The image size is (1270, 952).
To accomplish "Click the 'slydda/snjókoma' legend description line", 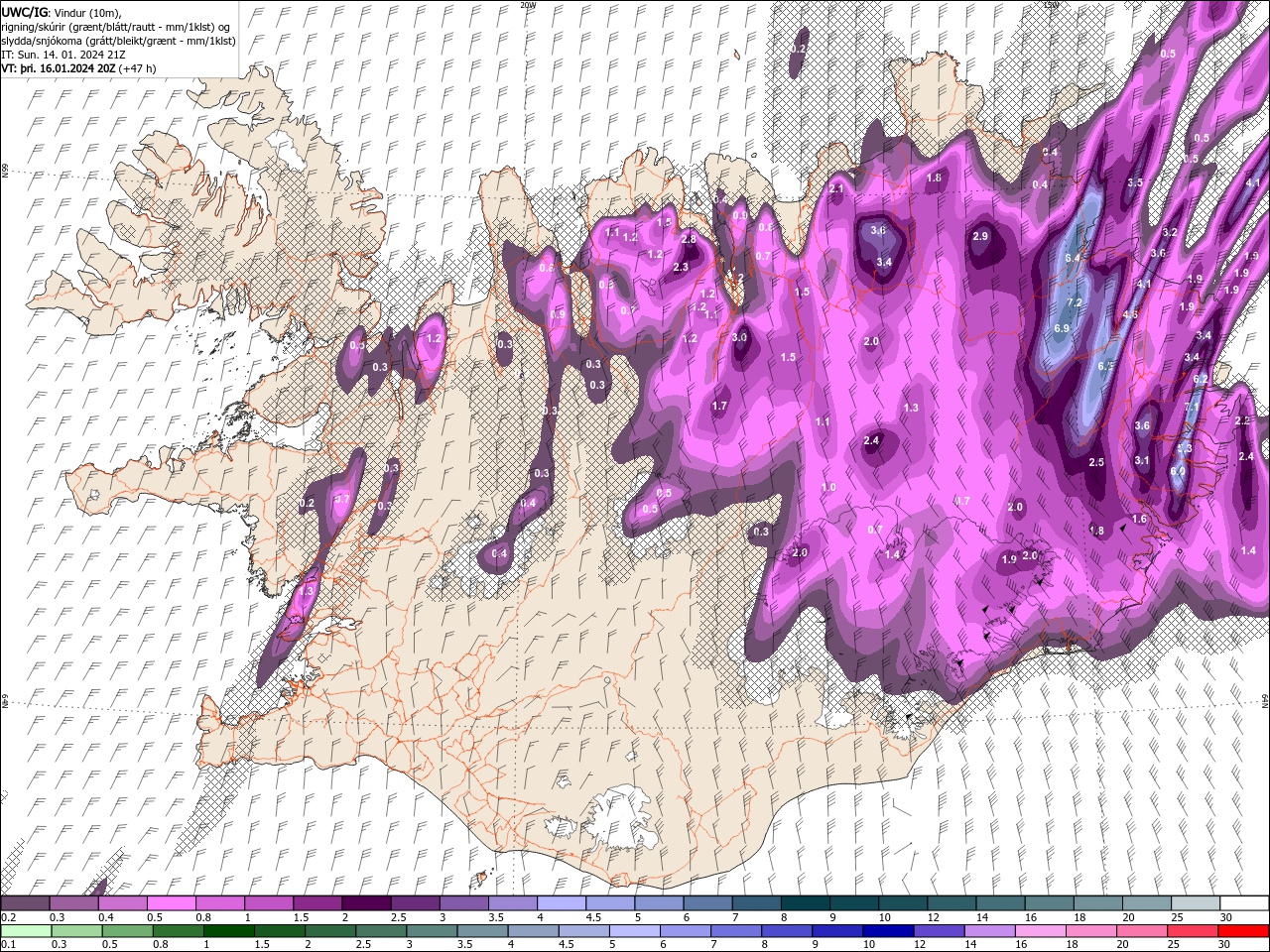I will click(118, 41).
